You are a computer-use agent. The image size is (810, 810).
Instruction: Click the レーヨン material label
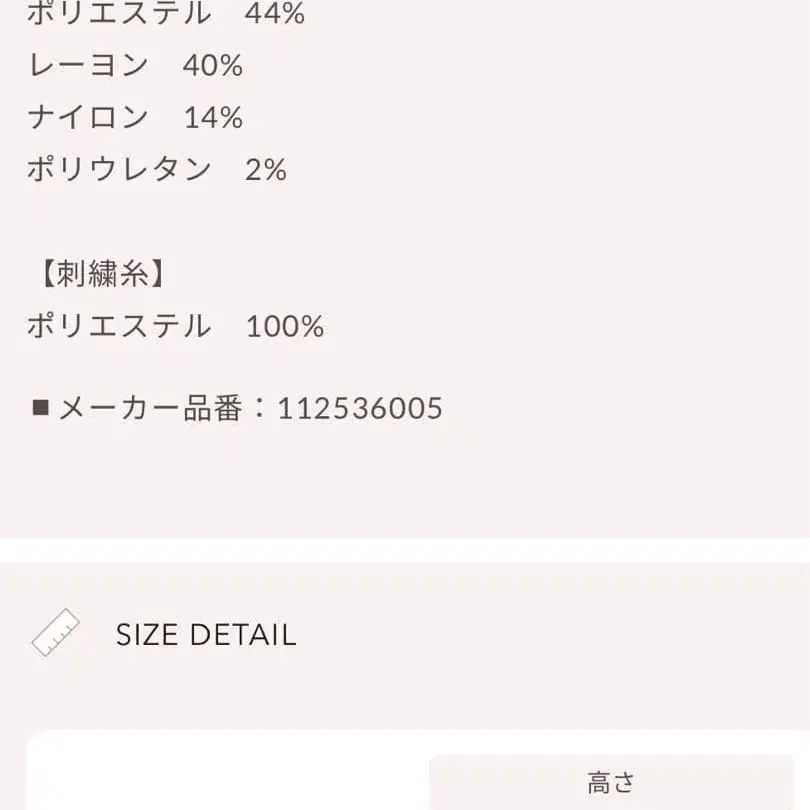point(88,66)
